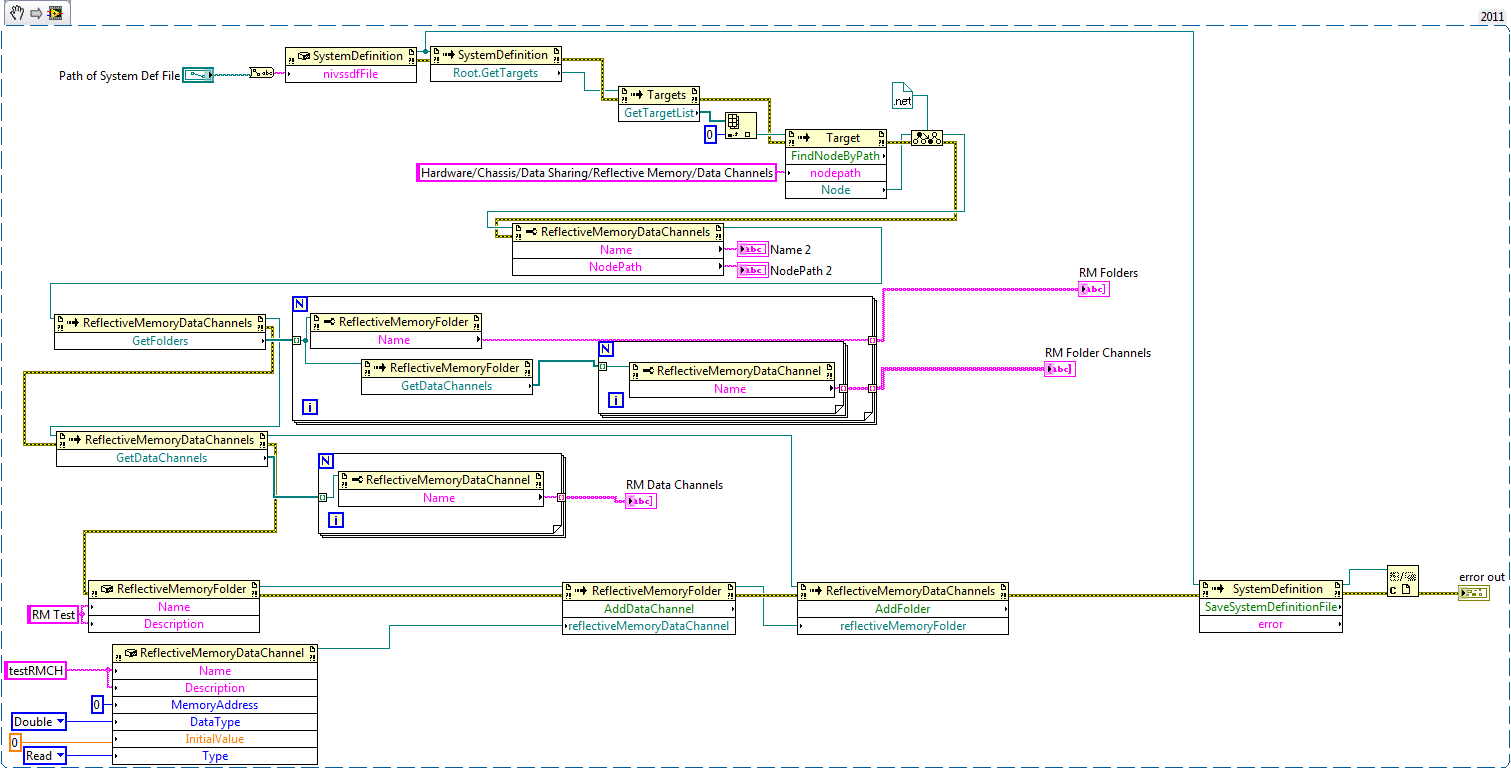Screen dimensions: 1511x769
Task: Click the Description row of ReflectiveMemoryFolder constructor
Action: pos(174,624)
